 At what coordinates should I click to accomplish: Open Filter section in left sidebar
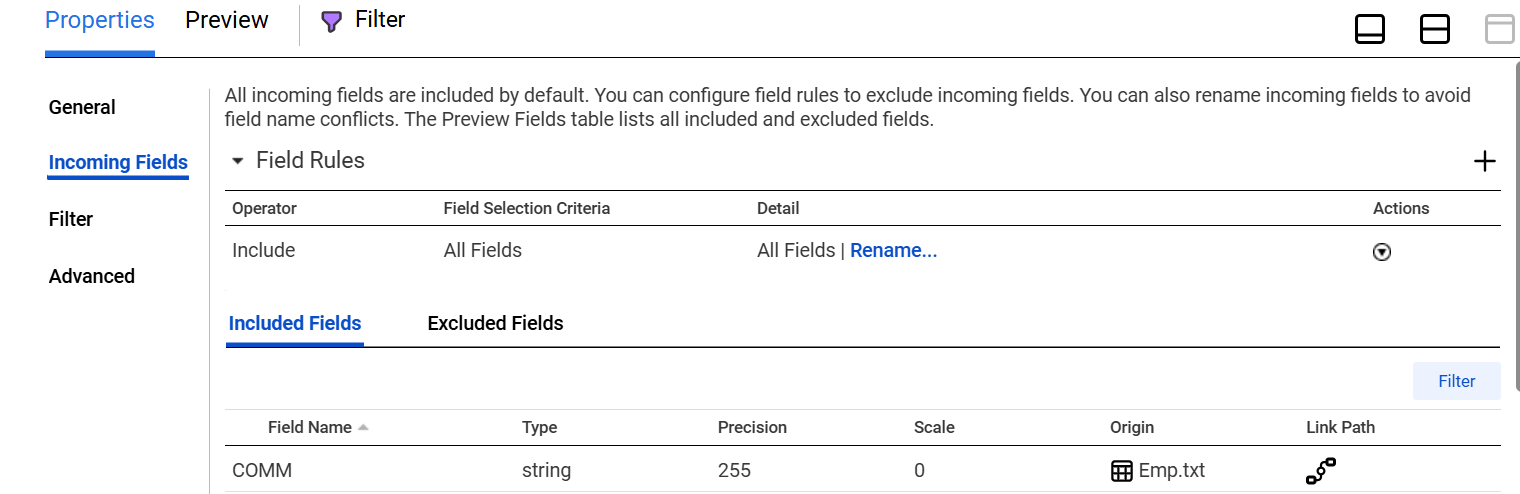click(71, 219)
